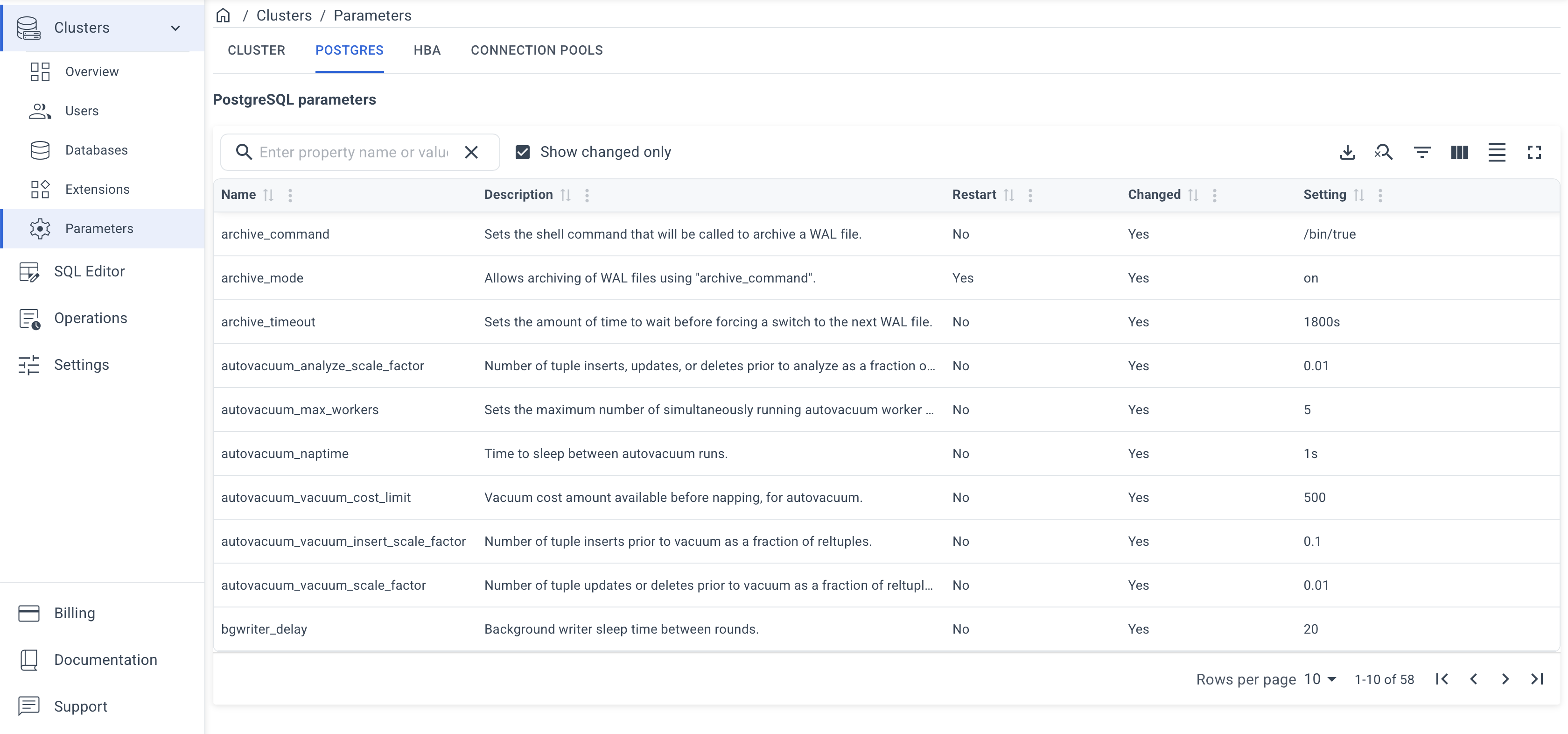This screenshot has width=1568, height=734.
Task: Uncheck the Show changed only checkbox
Action: pyautogui.click(x=522, y=152)
